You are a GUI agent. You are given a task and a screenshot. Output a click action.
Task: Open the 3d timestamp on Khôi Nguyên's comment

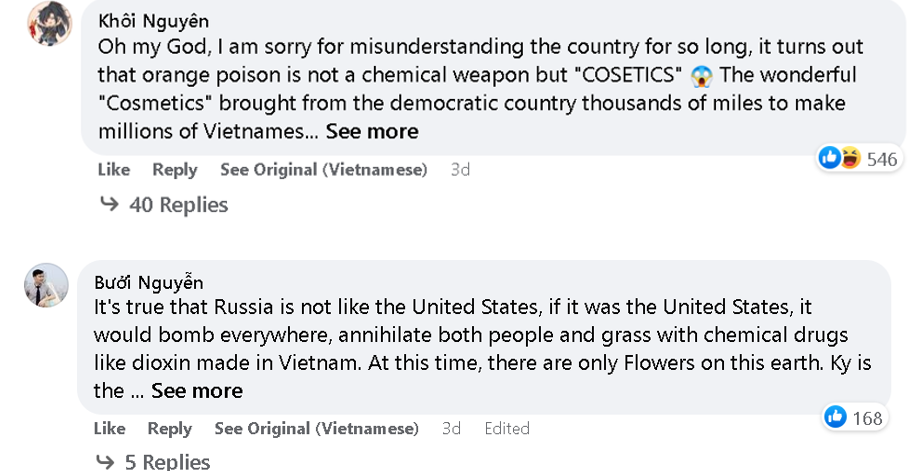(460, 170)
